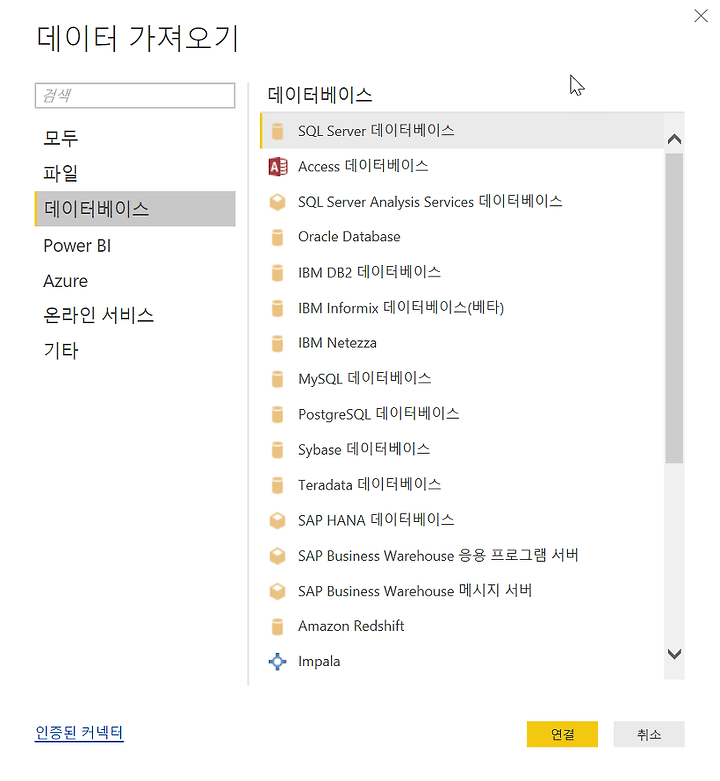
Task: Open the 기타 category
Action: point(135,351)
